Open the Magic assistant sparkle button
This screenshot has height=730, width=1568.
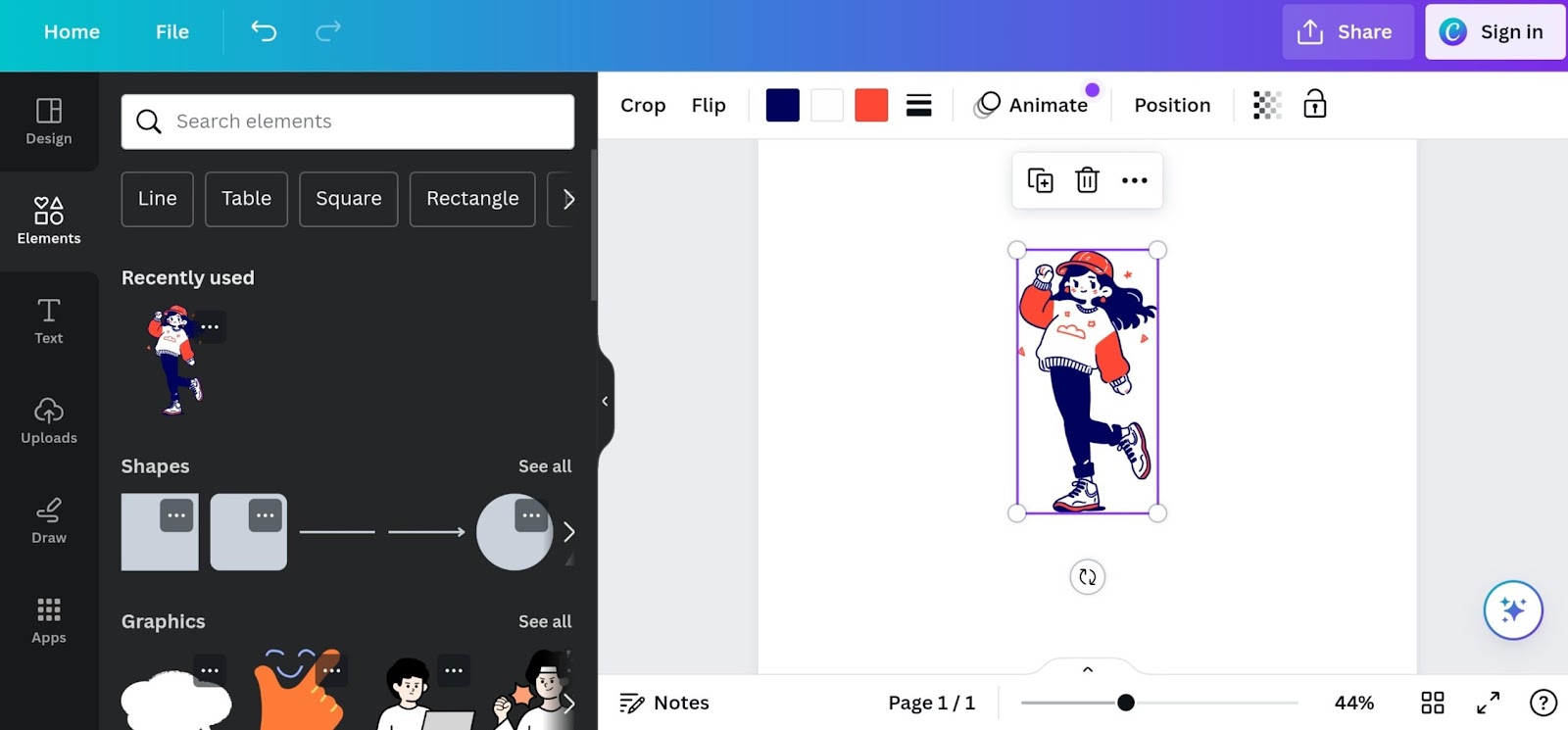pyautogui.click(x=1513, y=610)
